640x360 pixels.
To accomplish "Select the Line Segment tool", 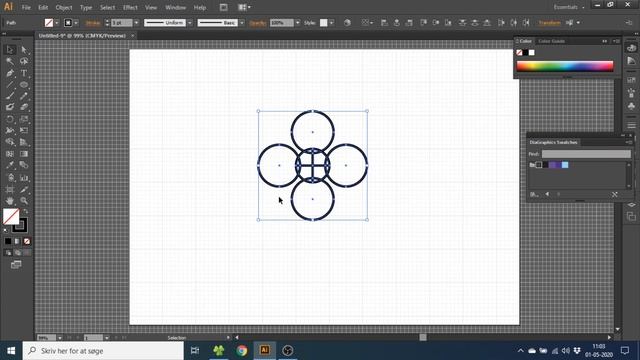I will click(10, 85).
